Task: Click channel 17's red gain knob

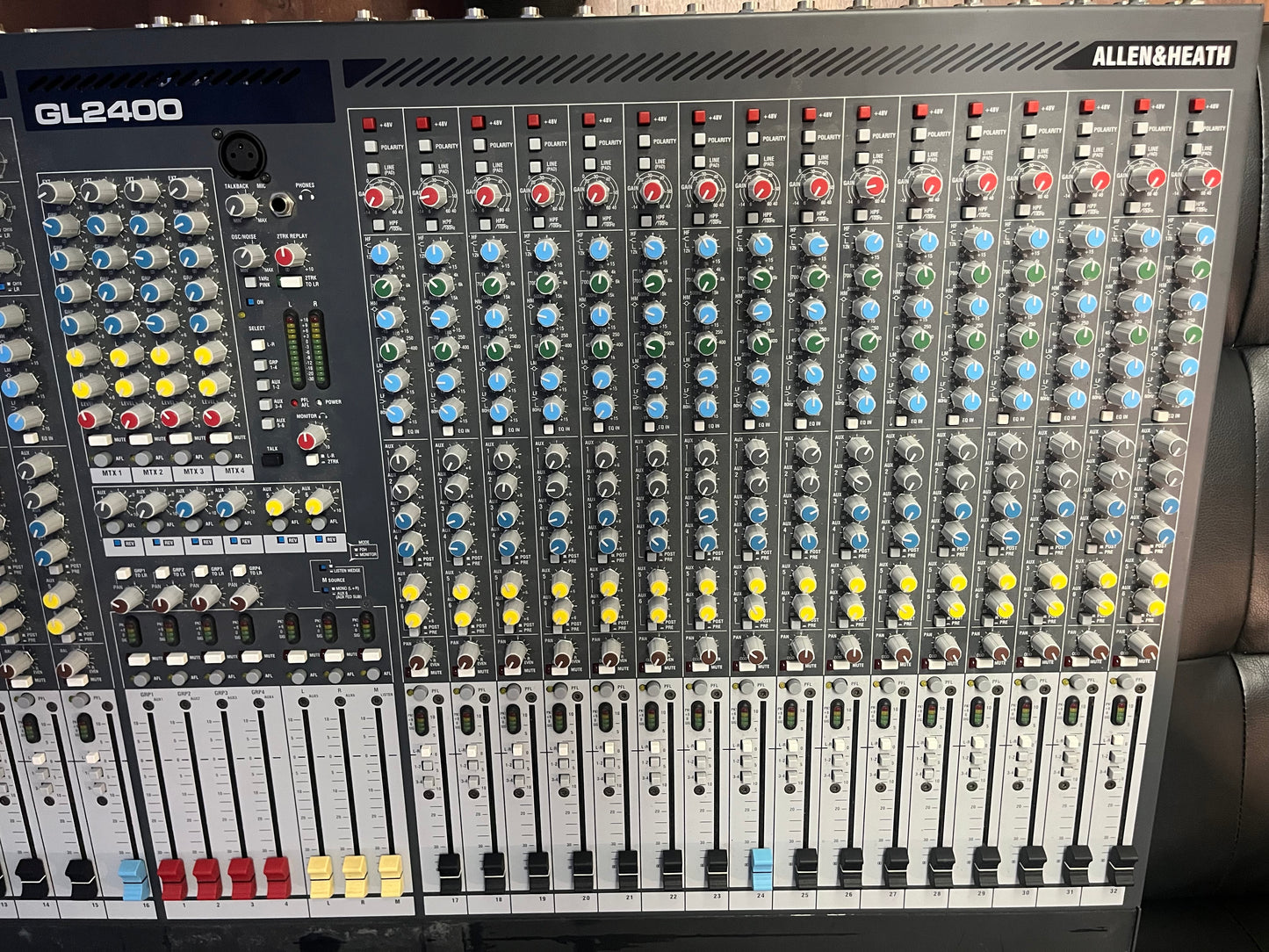Action: tap(377, 196)
